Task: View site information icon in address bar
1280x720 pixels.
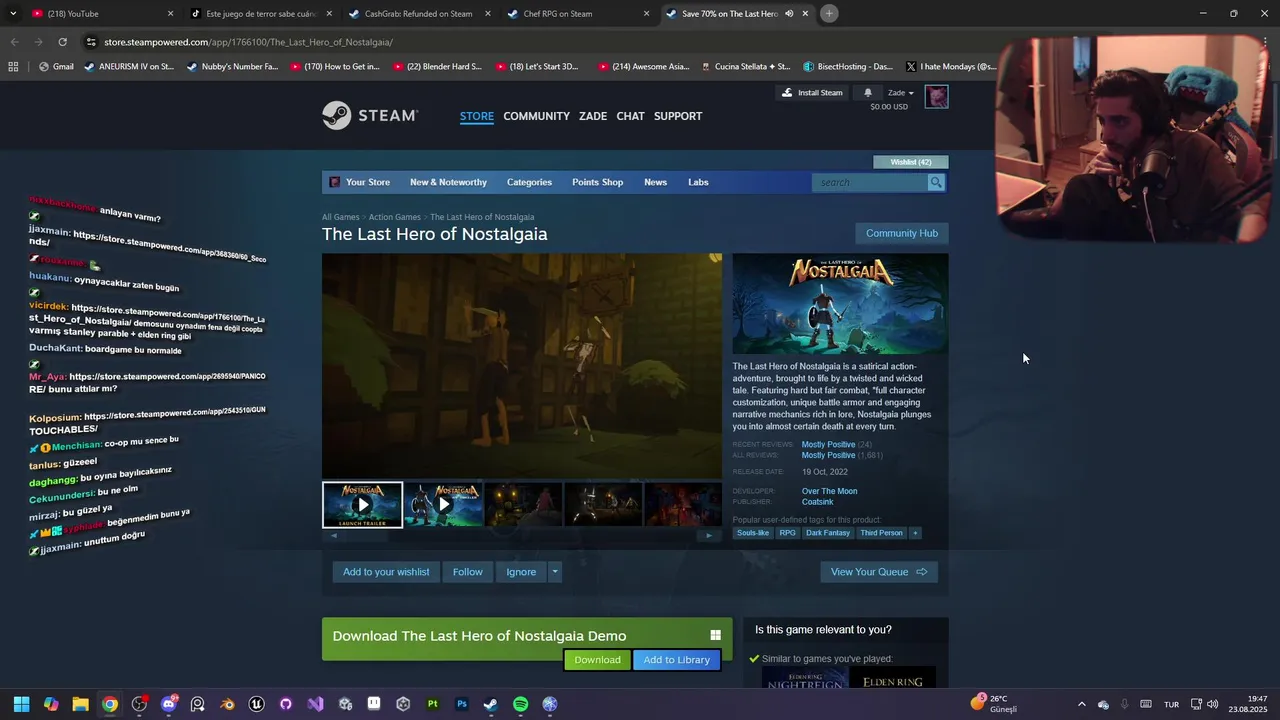Action: (x=91, y=42)
